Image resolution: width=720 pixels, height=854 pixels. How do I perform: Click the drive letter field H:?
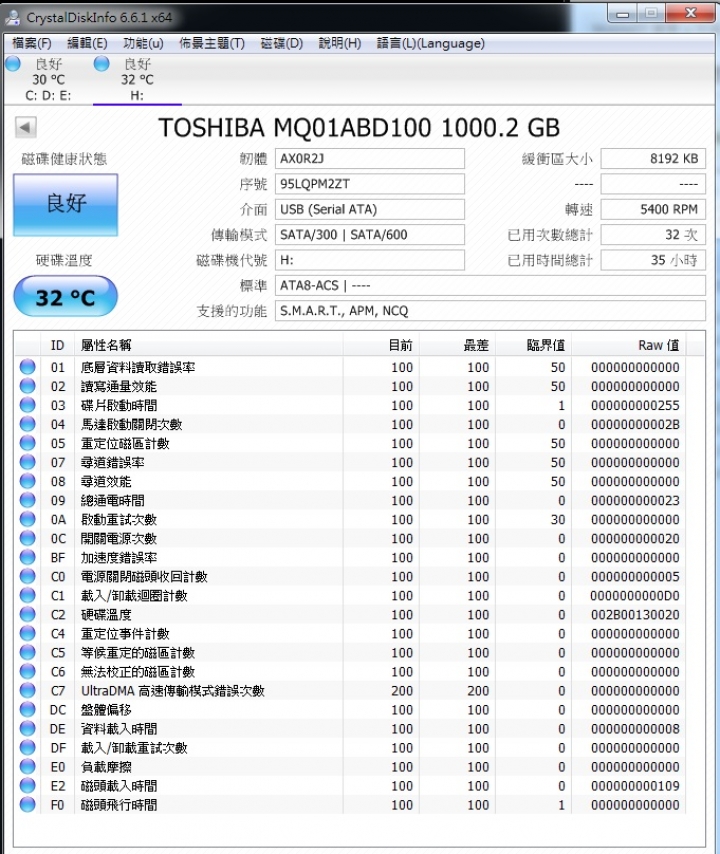coord(370,260)
